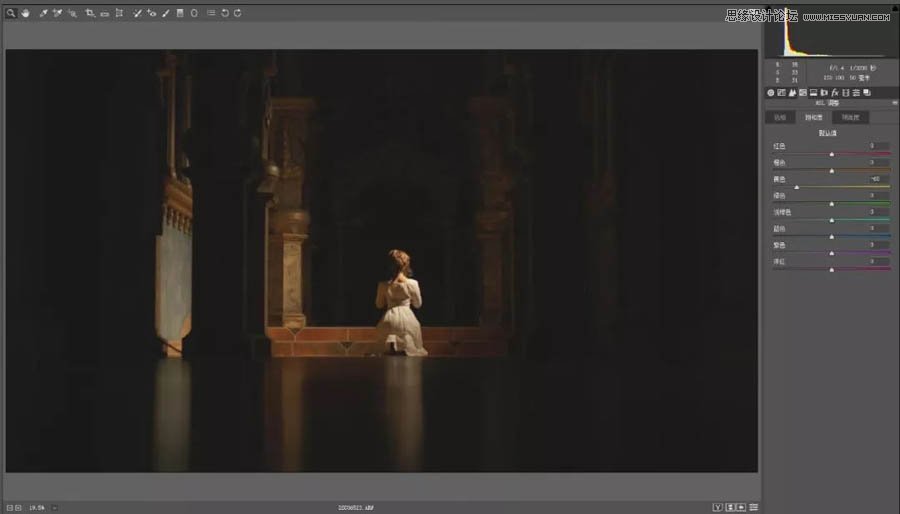
Task: Open the Snapshots panel icon
Action: (867, 92)
